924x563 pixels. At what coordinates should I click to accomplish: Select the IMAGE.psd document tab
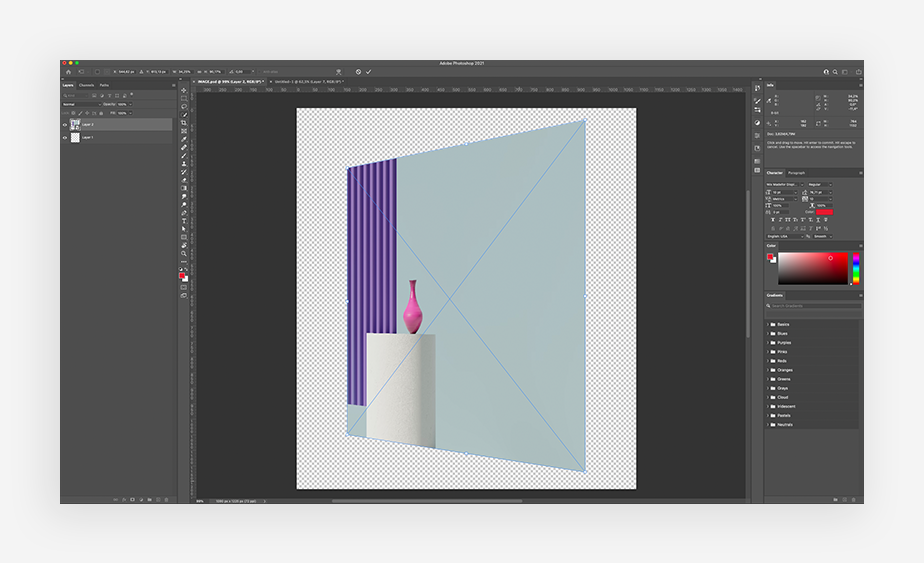(230, 82)
